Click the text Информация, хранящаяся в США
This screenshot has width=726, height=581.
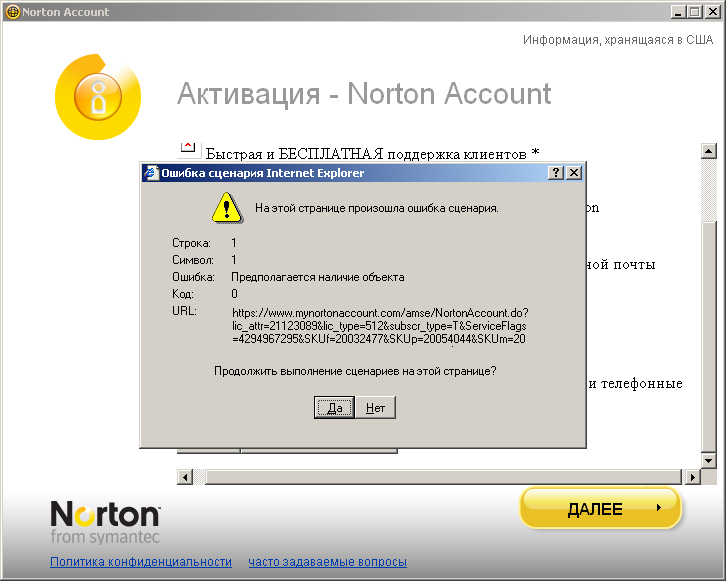click(x=618, y=40)
